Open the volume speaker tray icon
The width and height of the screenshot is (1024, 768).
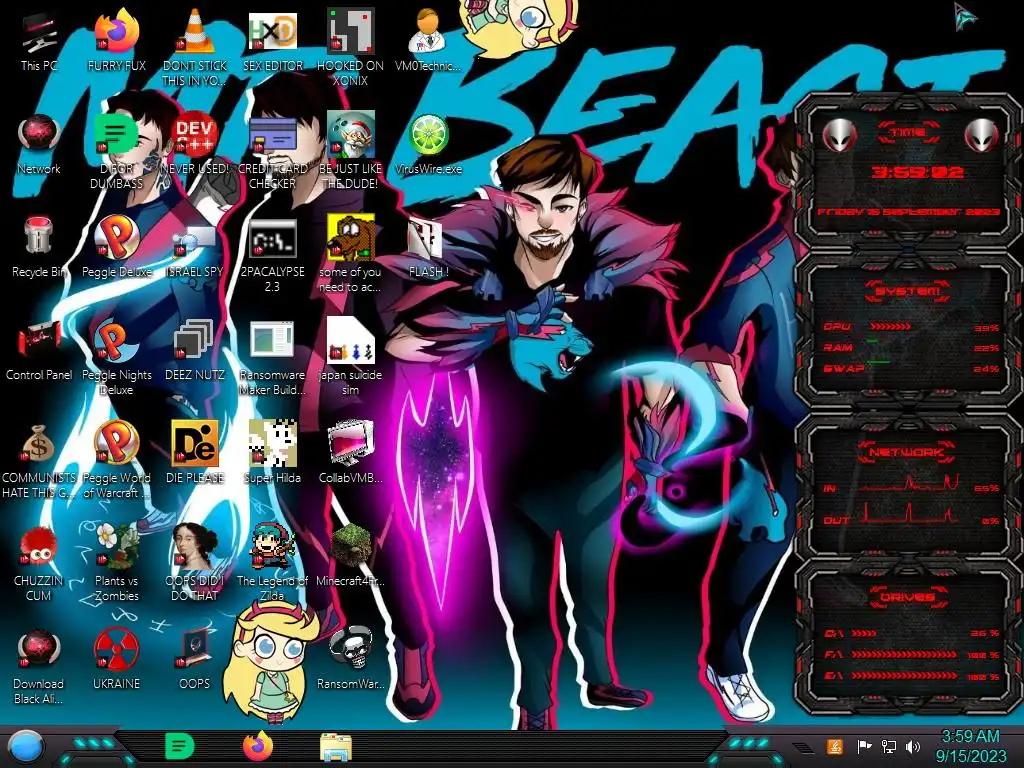tap(912, 746)
